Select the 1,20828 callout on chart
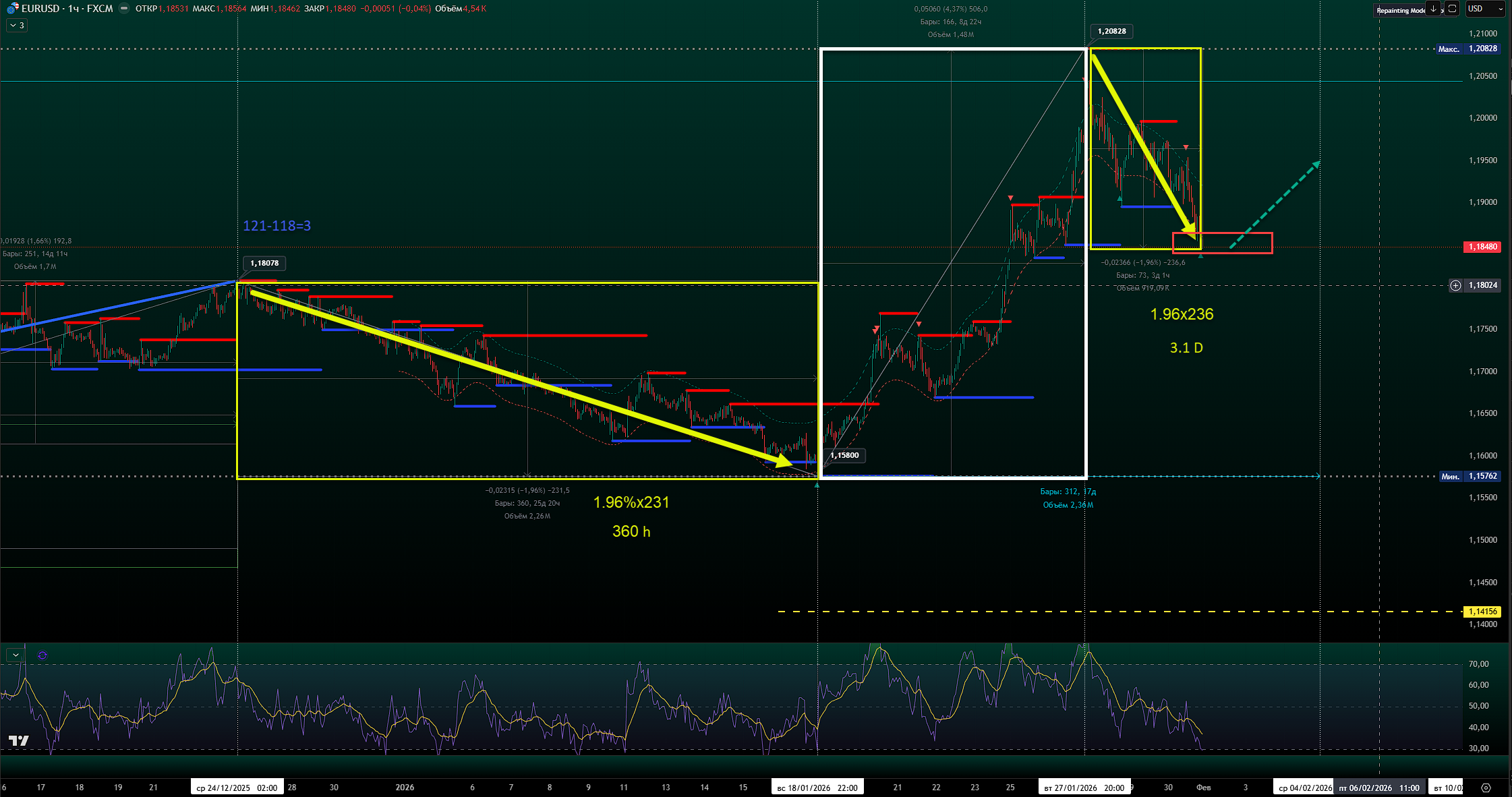Viewport: 1512px width, 797px height. point(1111,31)
